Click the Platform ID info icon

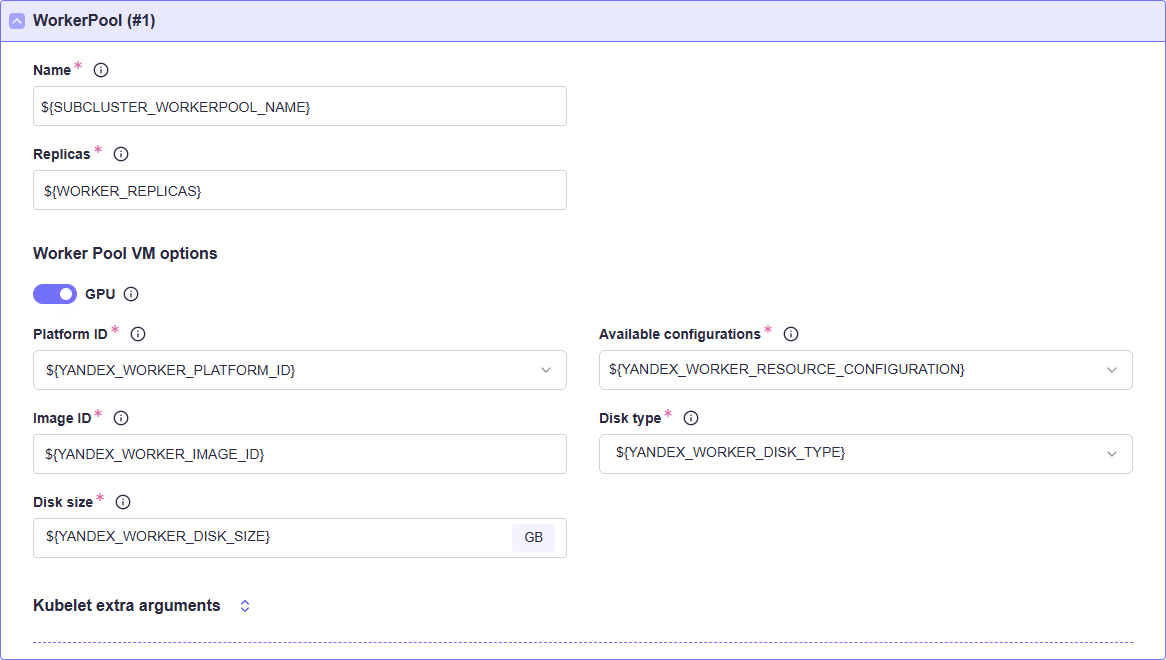[138, 334]
